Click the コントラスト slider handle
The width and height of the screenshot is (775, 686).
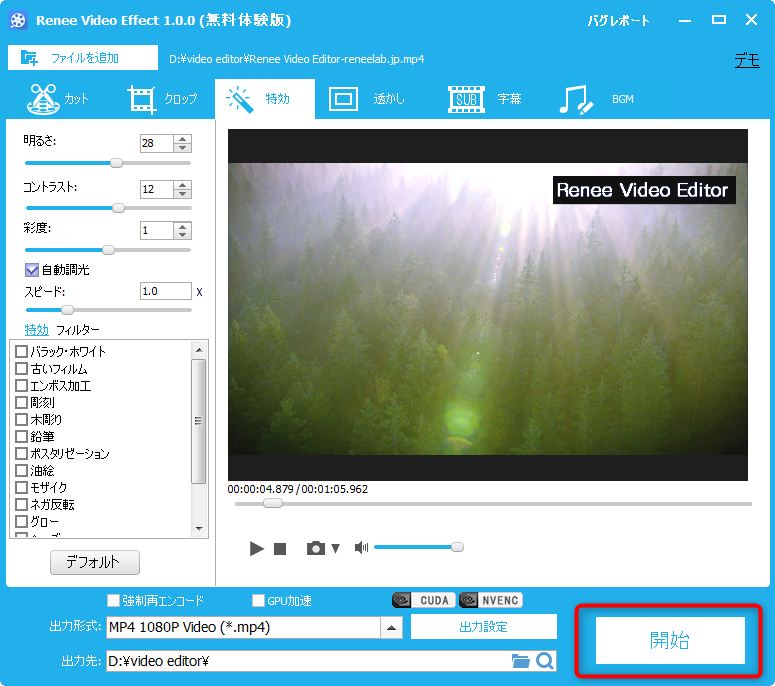tap(118, 208)
